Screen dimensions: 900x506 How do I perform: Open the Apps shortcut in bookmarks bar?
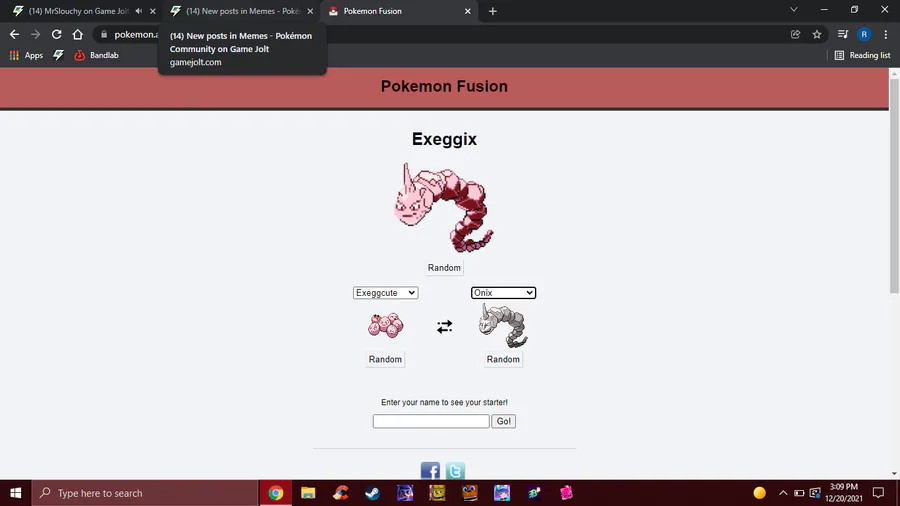[x=26, y=55]
